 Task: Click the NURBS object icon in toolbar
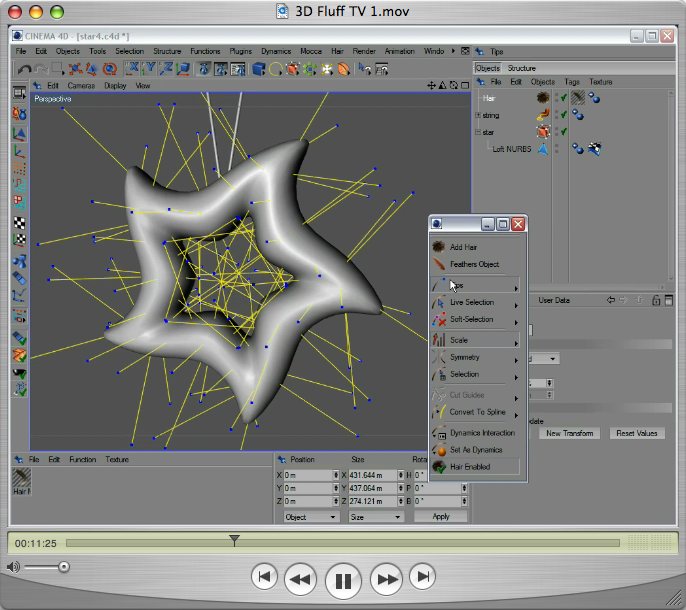tap(292, 69)
